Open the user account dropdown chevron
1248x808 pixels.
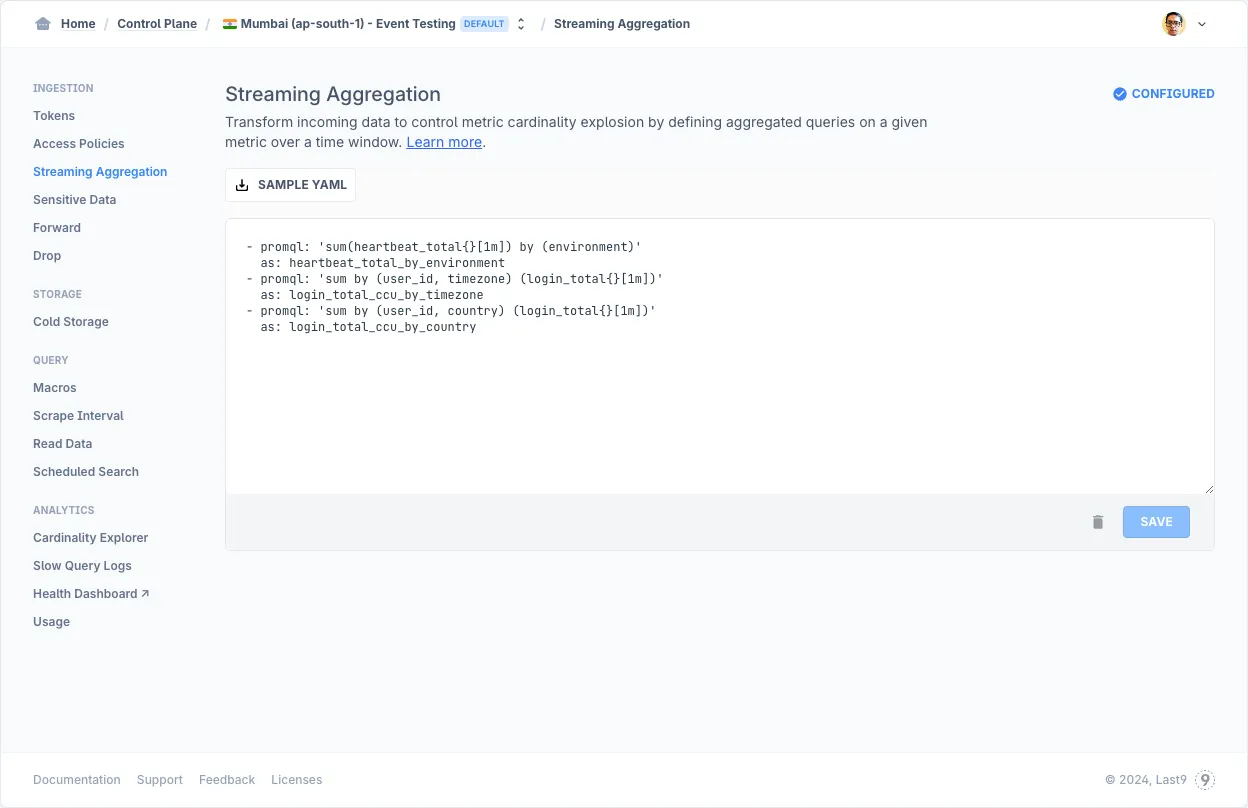[1202, 25]
